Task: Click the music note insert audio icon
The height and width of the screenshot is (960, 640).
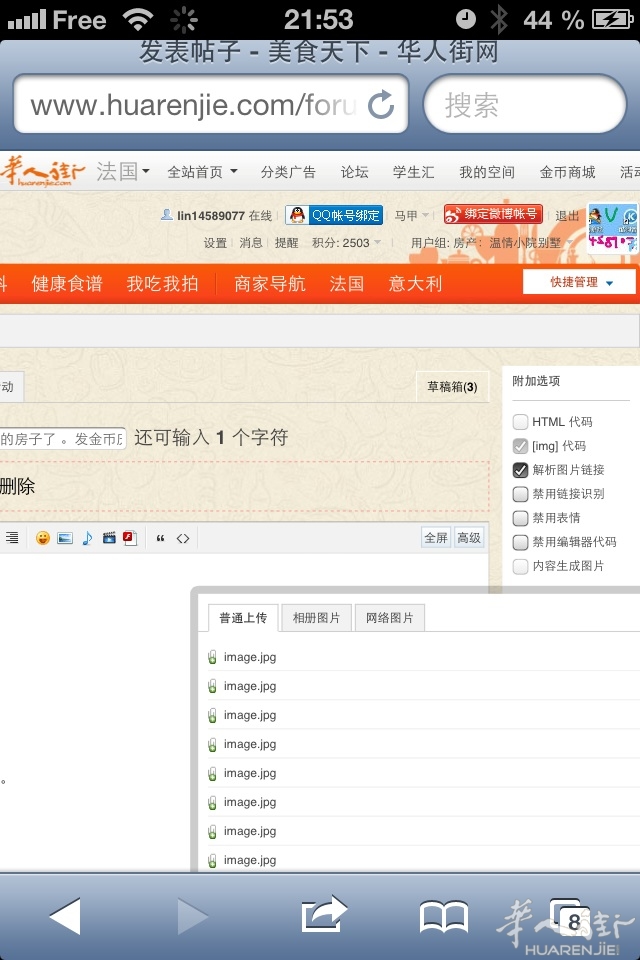Action: point(87,538)
